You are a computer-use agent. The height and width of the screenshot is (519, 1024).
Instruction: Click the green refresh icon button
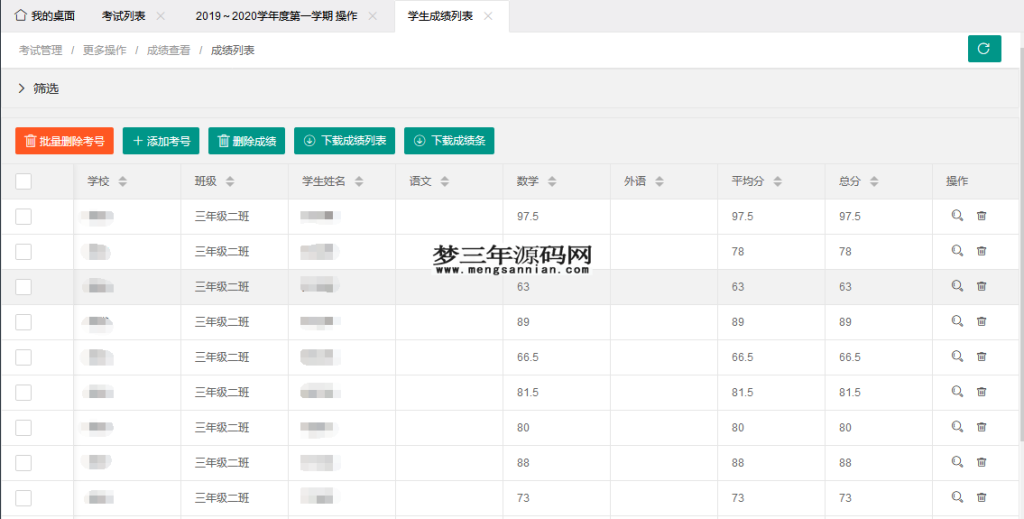[x=984, y=48]
